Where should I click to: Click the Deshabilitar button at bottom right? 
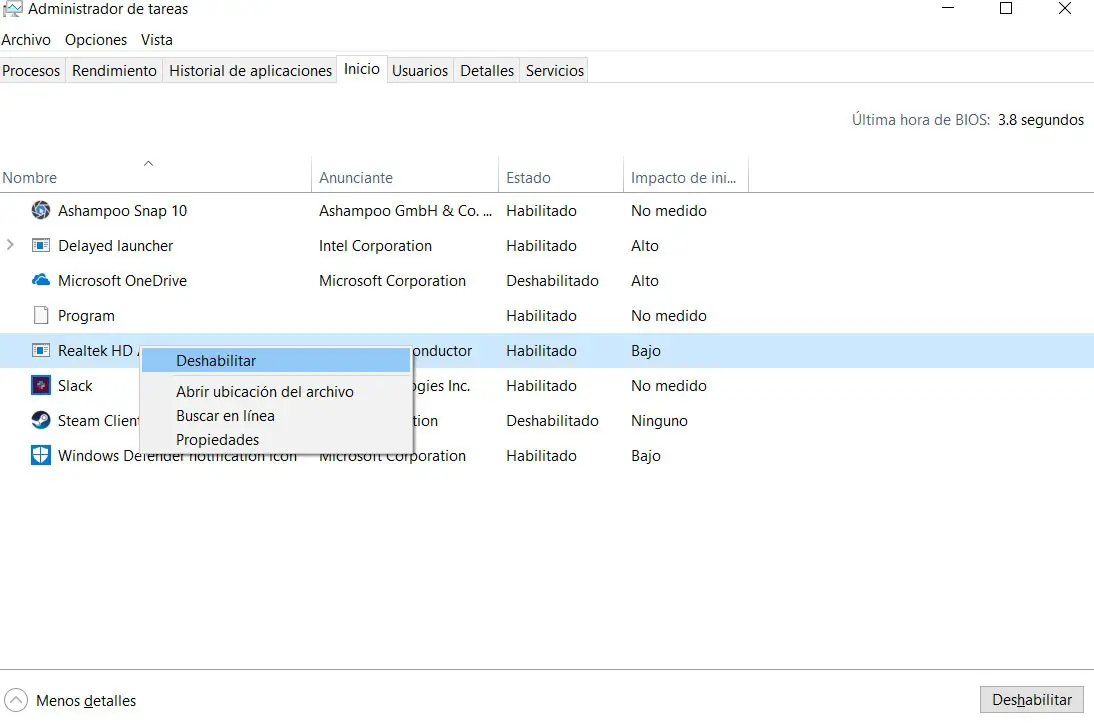click(x=1031, y=700)
